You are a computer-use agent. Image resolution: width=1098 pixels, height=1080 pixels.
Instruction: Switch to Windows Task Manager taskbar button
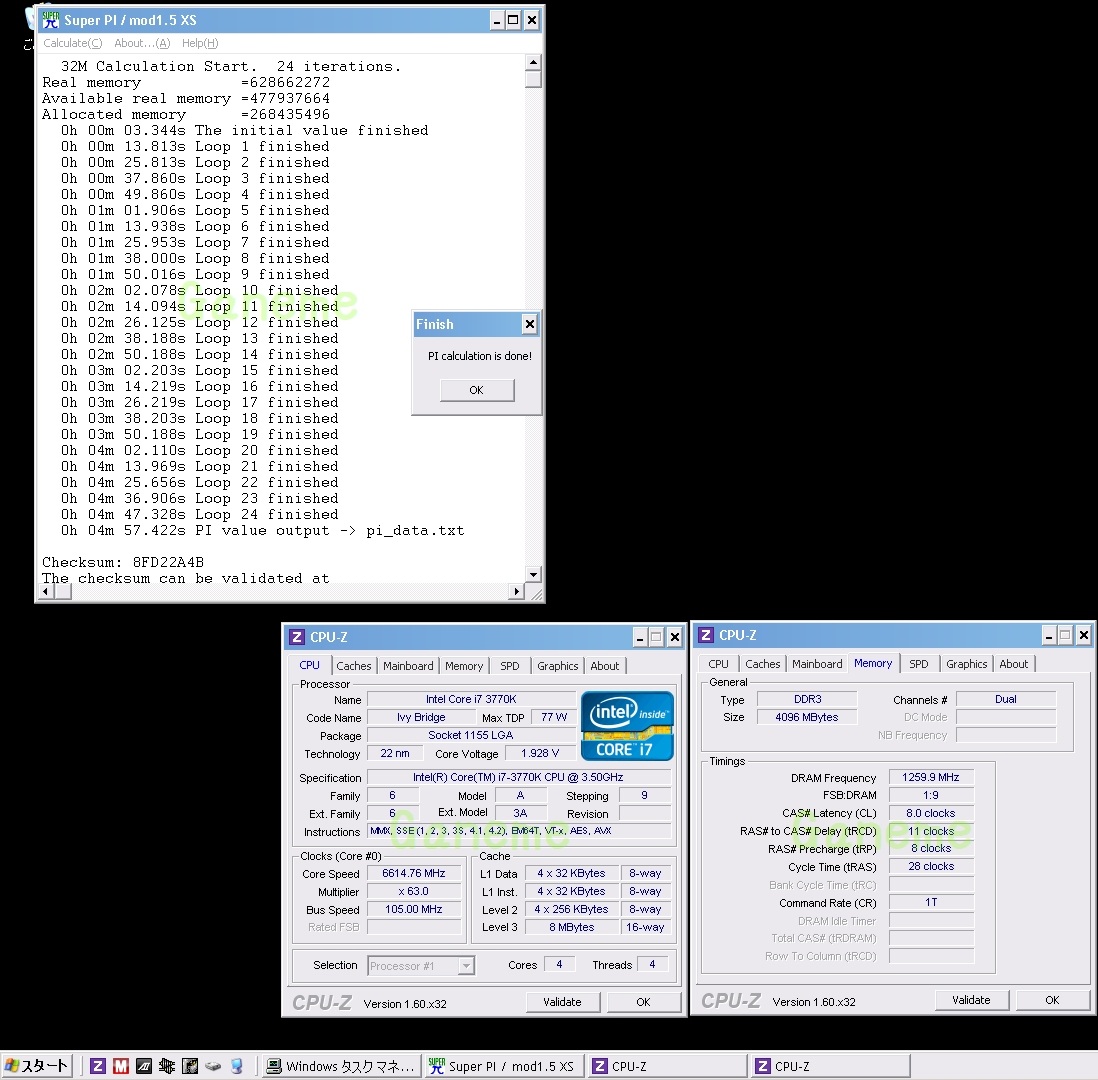click(340, 1066)
